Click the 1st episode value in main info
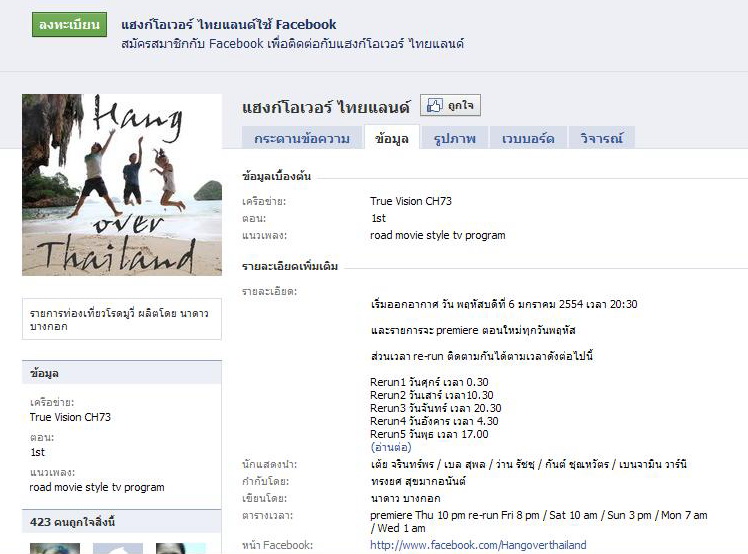 pos(379,218)
